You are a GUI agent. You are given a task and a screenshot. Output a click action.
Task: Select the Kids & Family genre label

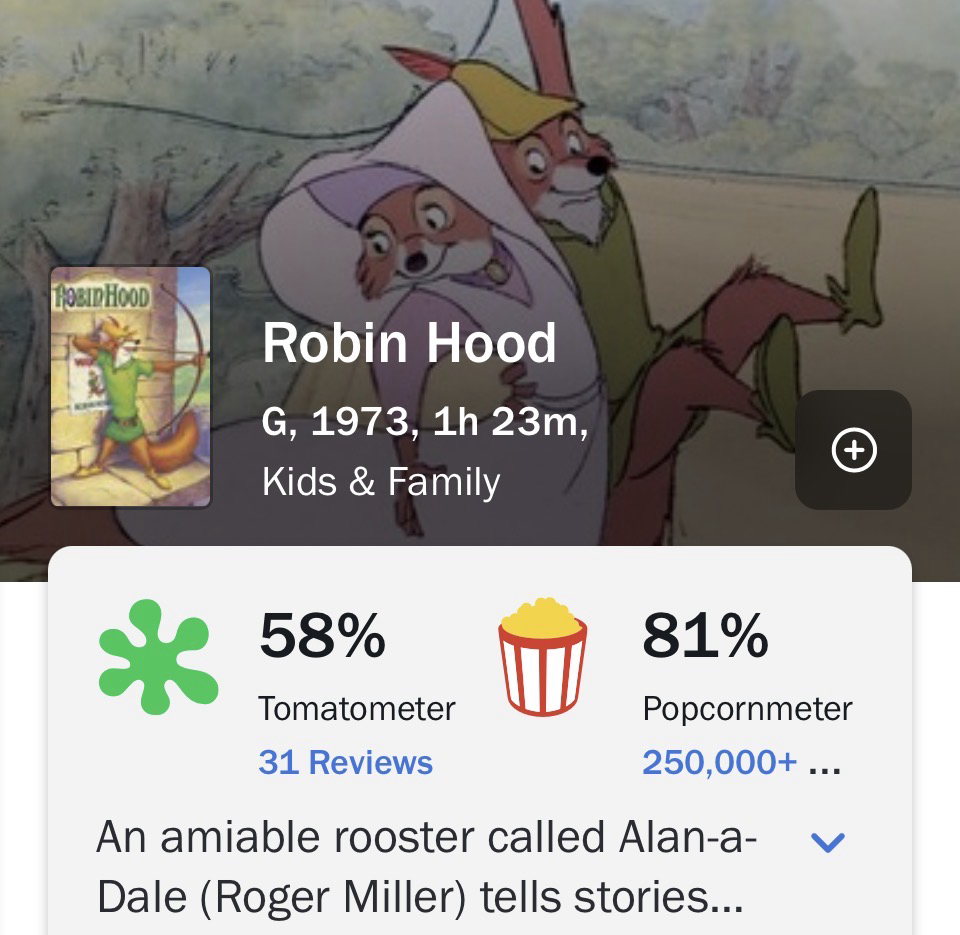(381, 482)
